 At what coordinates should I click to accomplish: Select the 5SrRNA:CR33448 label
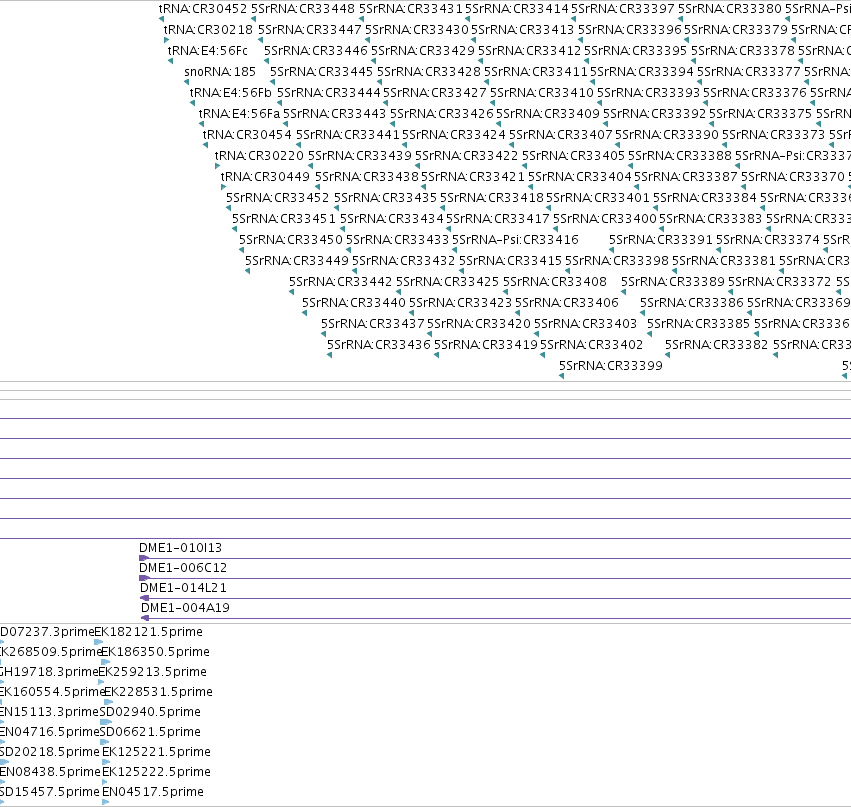tap(303, 9)
